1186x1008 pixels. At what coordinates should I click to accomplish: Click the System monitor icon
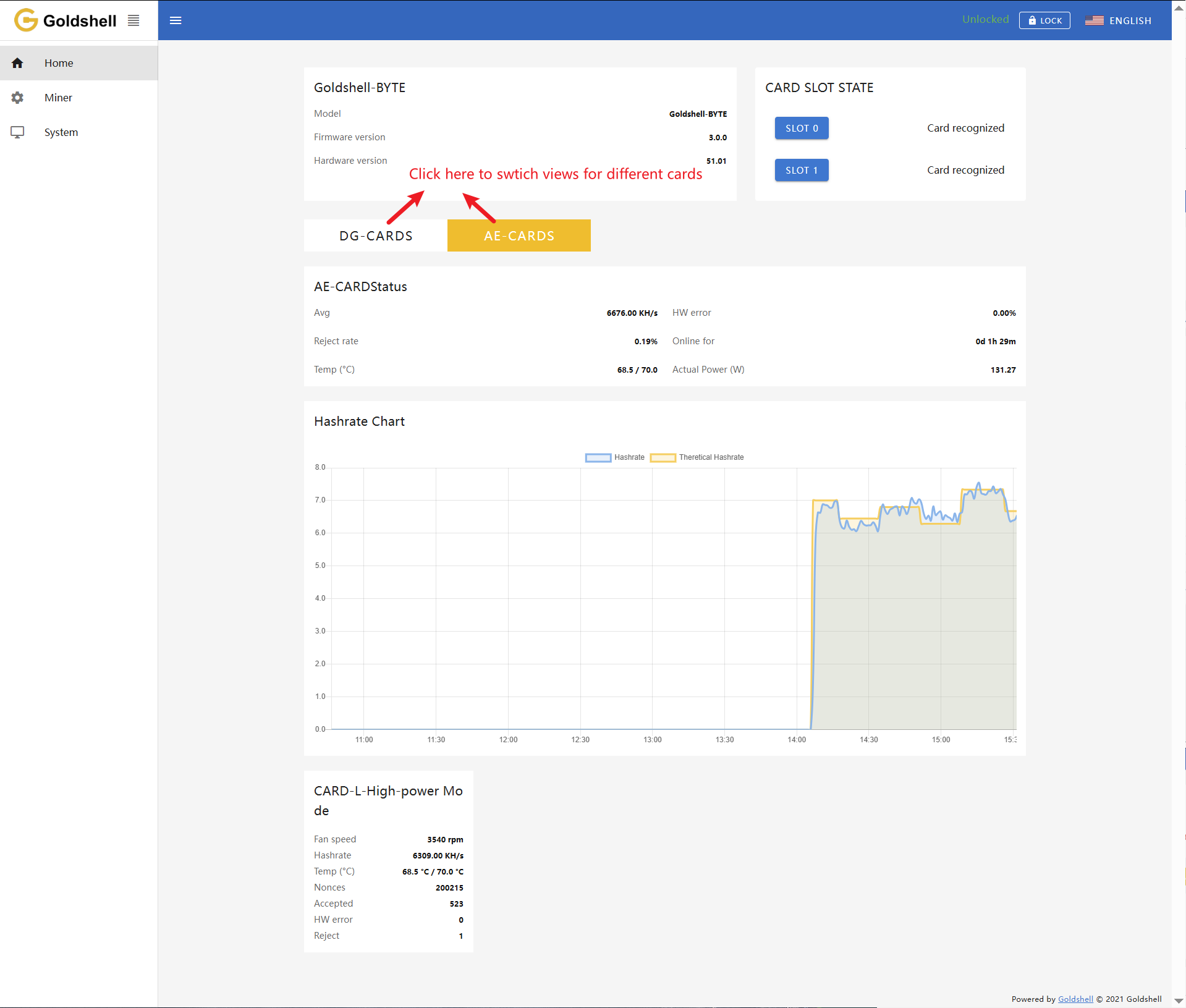[x=17, y=132]
